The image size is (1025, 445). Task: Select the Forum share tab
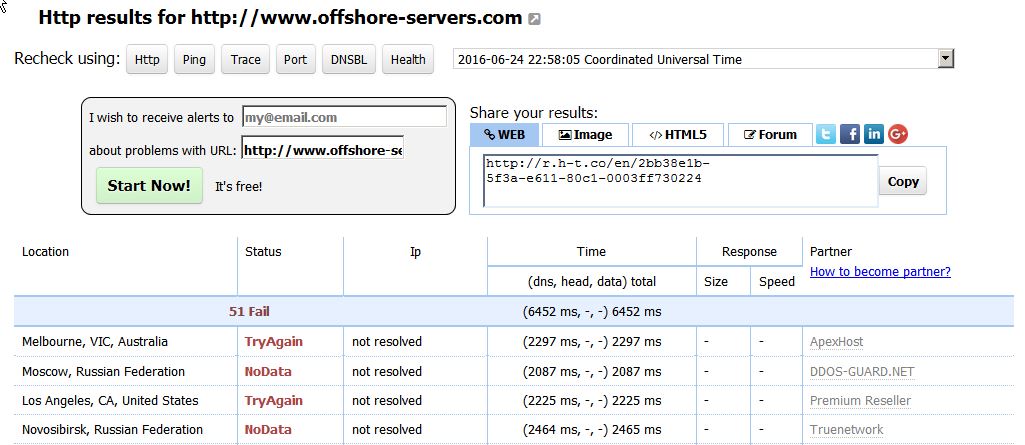[770, 135]
